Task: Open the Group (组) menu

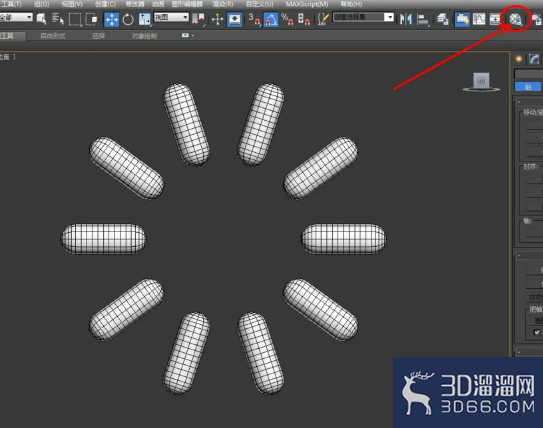Action: (x=42, y=4)
